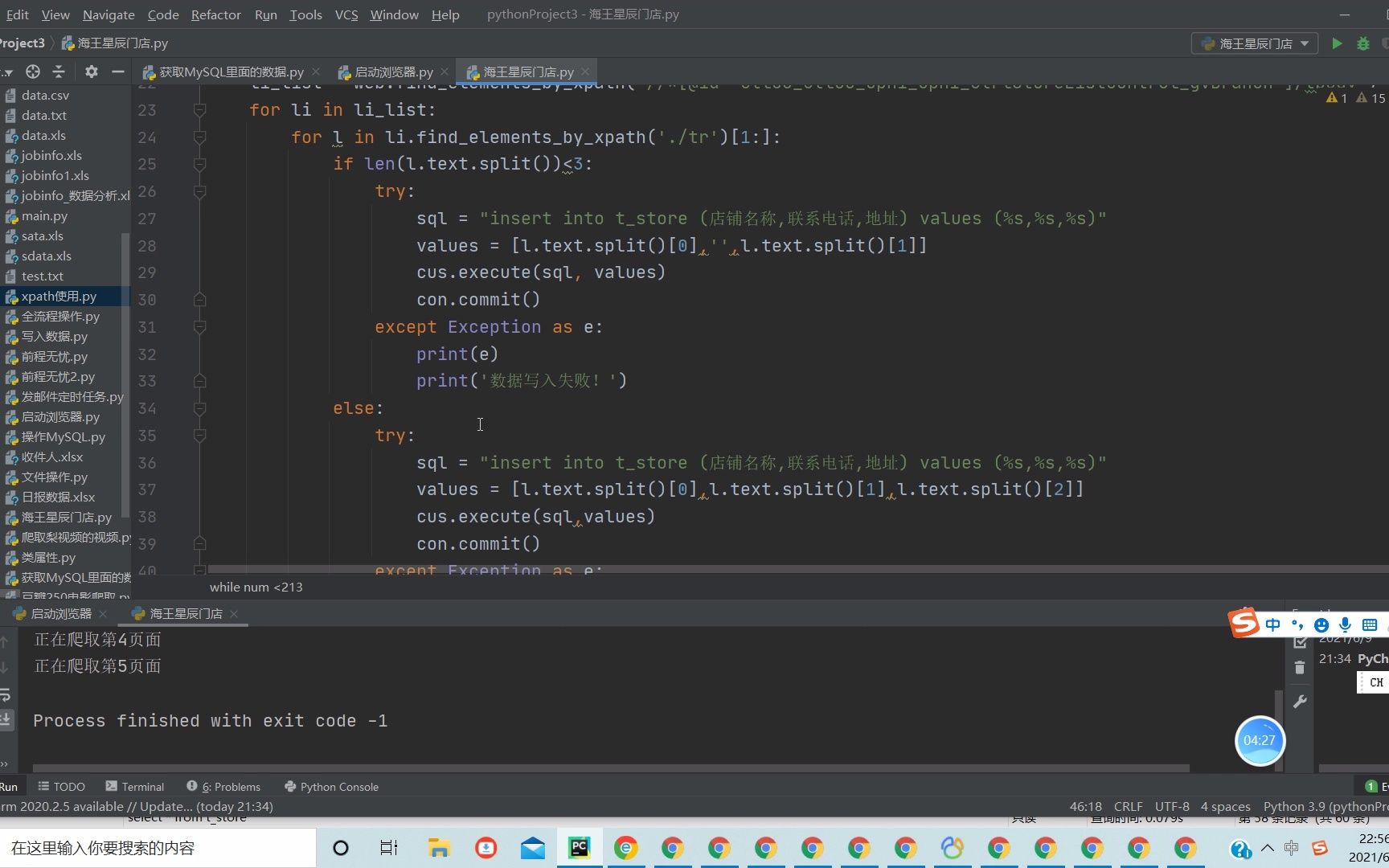Switch to PyCharm icon on the taskbar
Image resolution: width=1389 pixels, height=868 pixels.
[579, 848]
